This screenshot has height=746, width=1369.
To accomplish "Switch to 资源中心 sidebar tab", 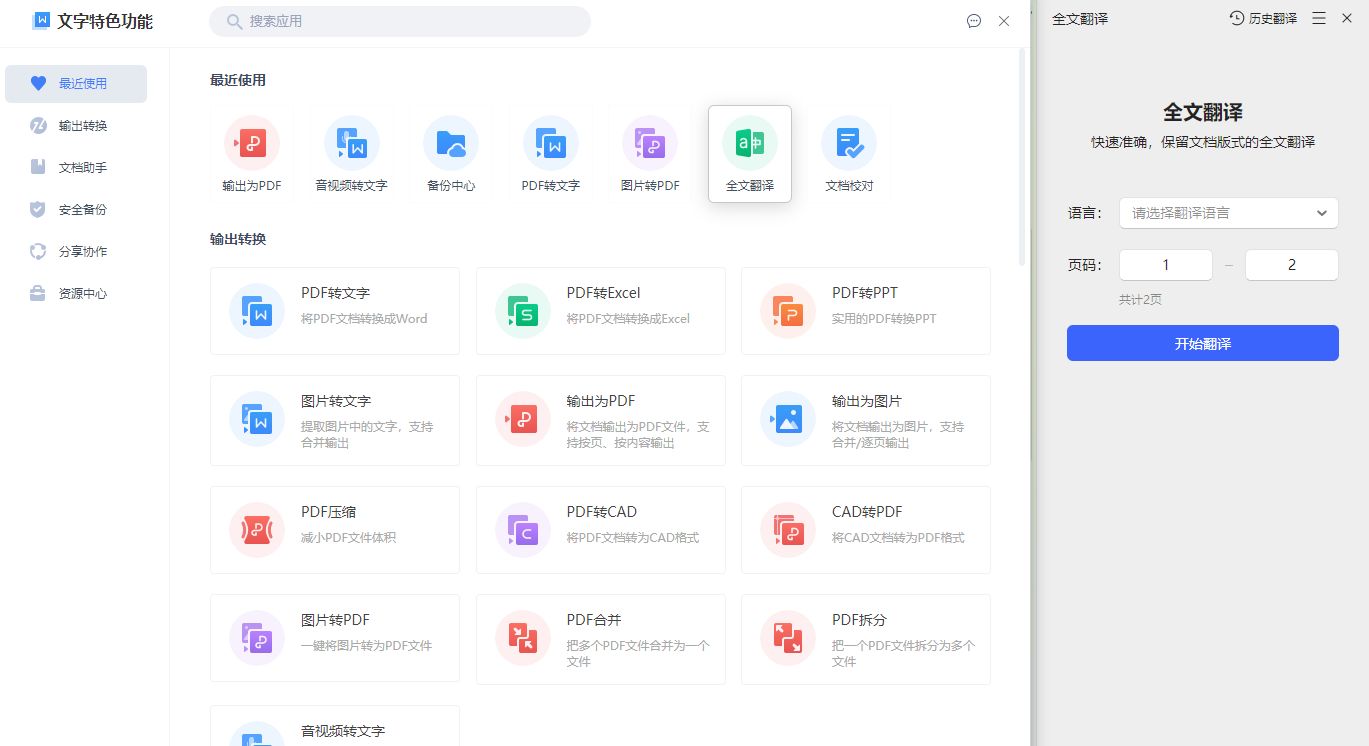I will (x=76, y=294).
